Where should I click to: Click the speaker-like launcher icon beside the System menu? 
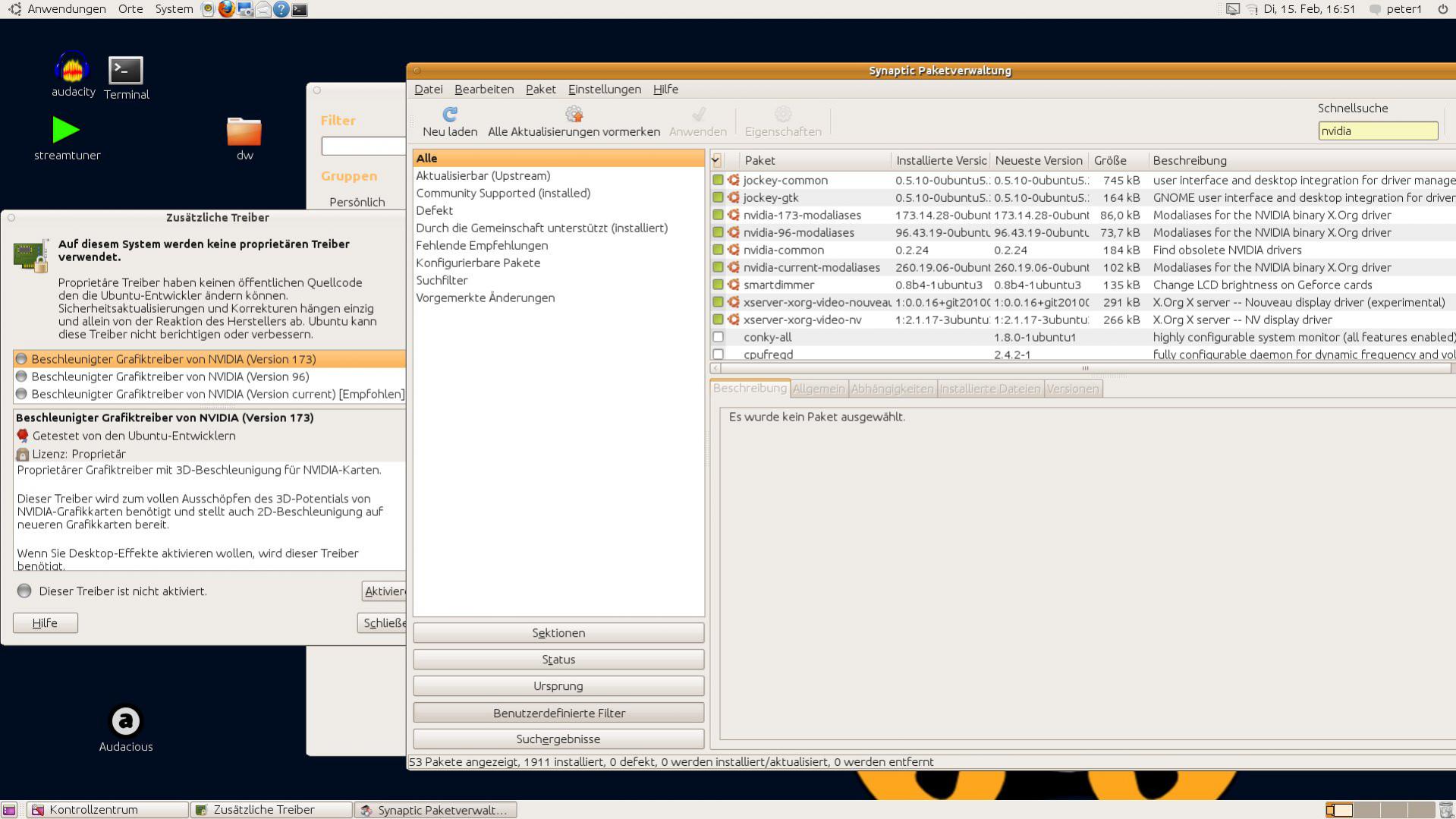coord(208,9)
